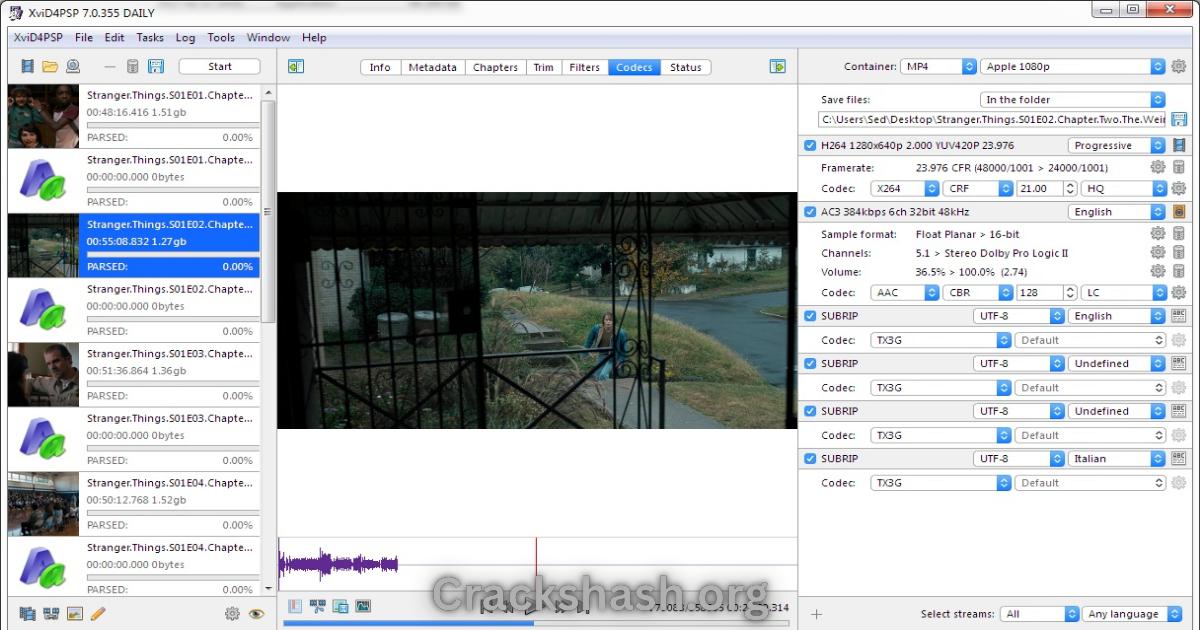
Task: Click save path floppy disk icon
Action: 1179,119
